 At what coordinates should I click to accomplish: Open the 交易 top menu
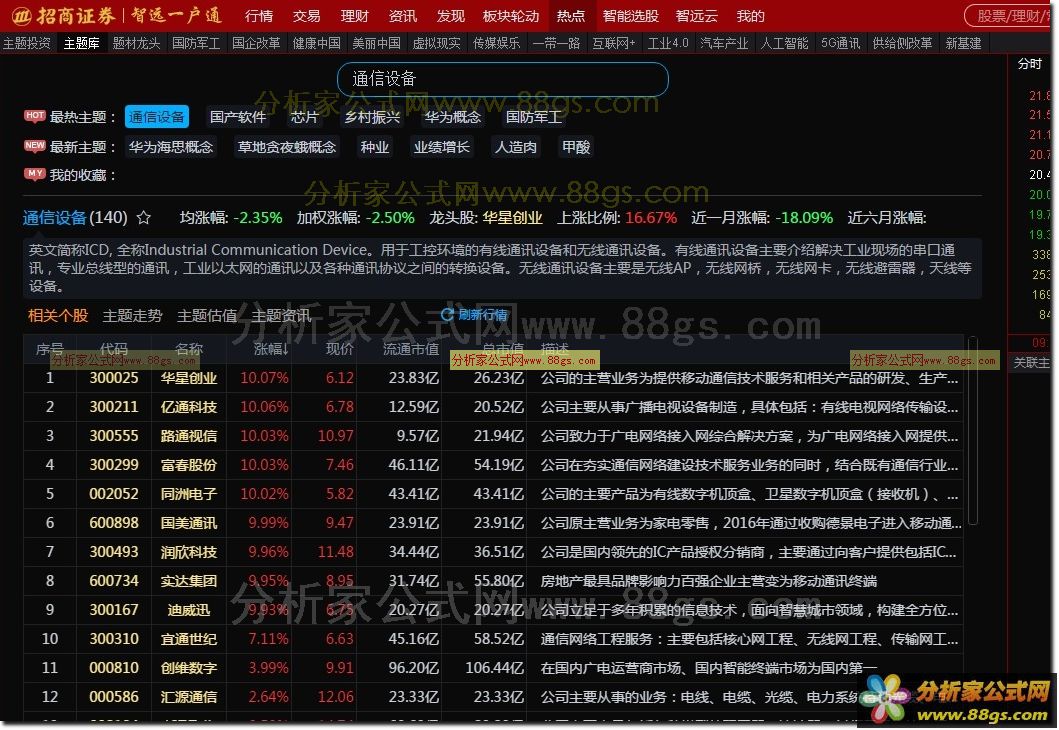(307, 16)
